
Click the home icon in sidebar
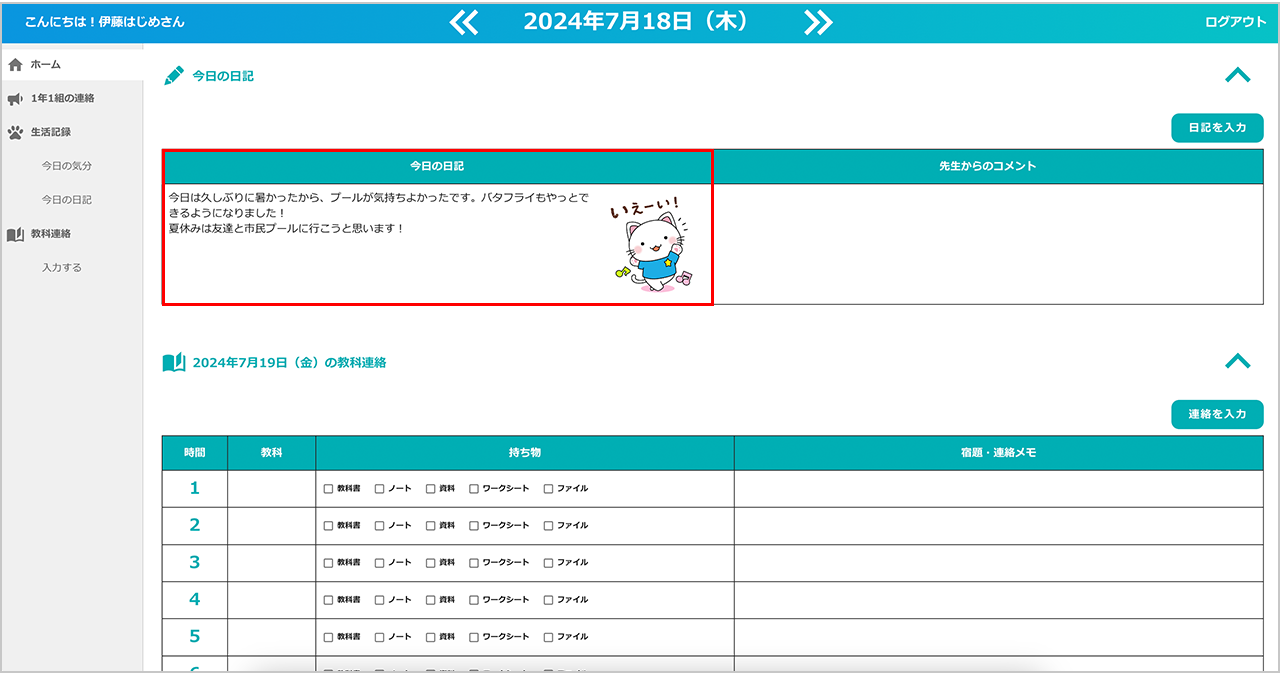tap(15, 65)
